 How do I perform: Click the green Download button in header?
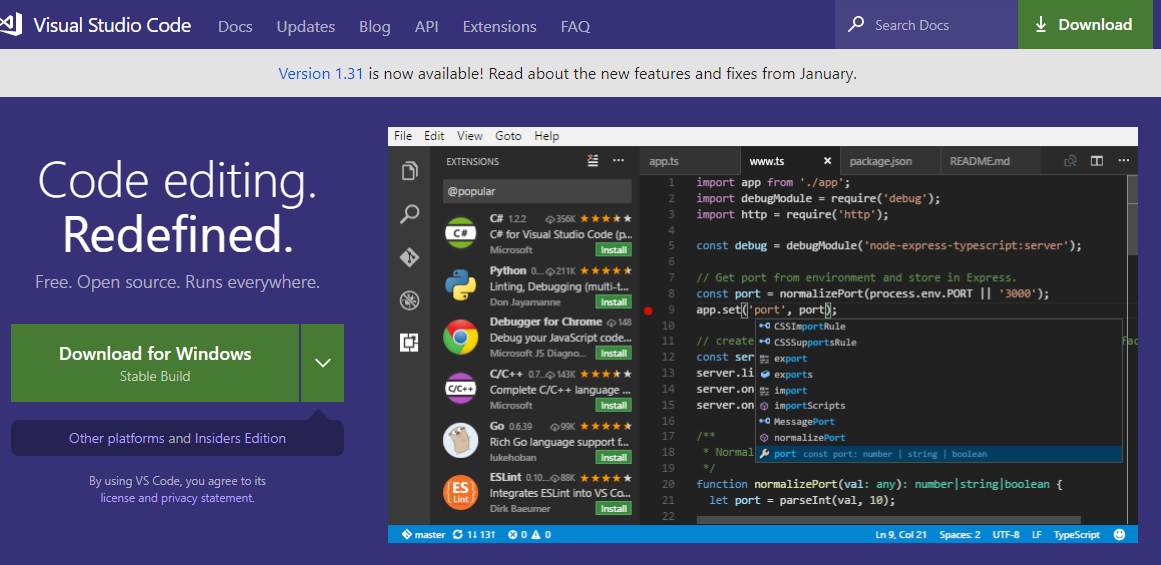(1085, 24)
